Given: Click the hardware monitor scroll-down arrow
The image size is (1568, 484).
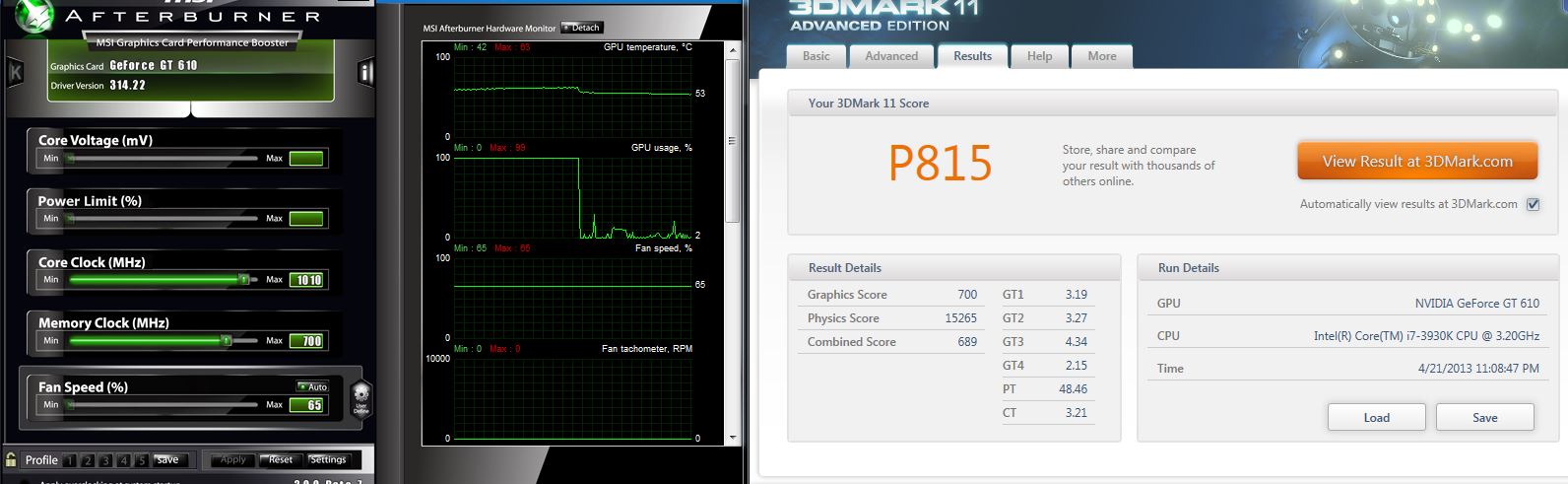Looking at the screenshot, I should click(732, 437).
